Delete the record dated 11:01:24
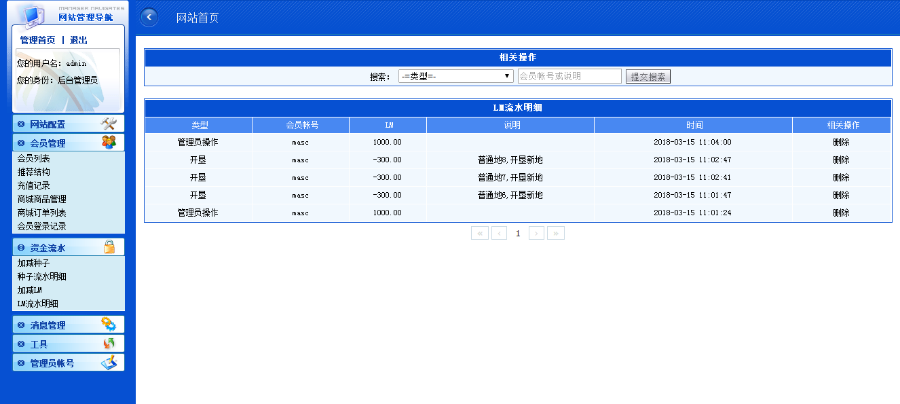Screen dimensions: 900x404 841,213
